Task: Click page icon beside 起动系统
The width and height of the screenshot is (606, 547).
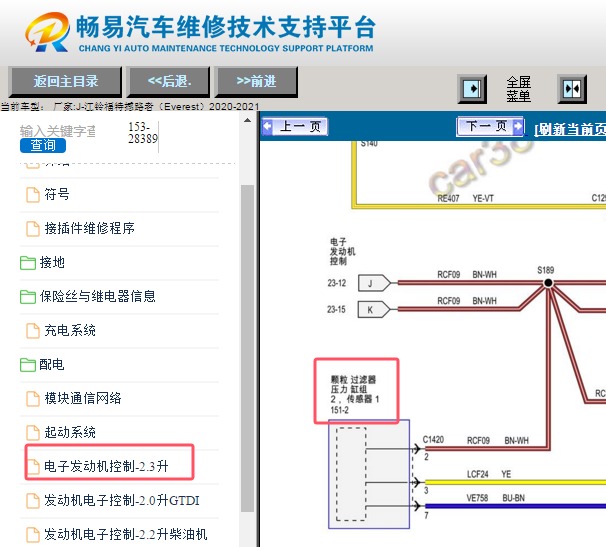Action: pos(33,433)
